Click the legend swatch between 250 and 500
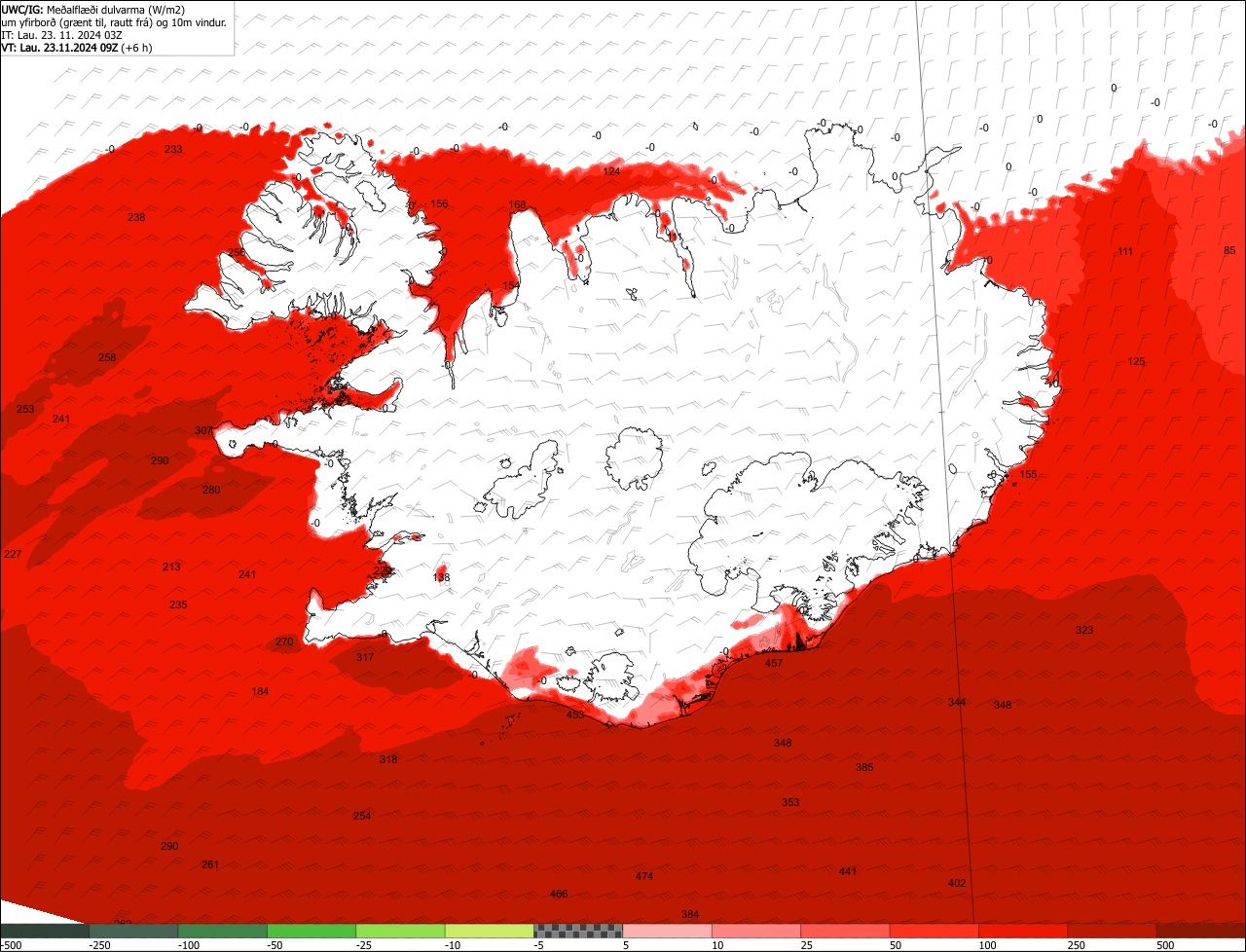The height and width of the screenshot is (952, 1246). 1113,931
